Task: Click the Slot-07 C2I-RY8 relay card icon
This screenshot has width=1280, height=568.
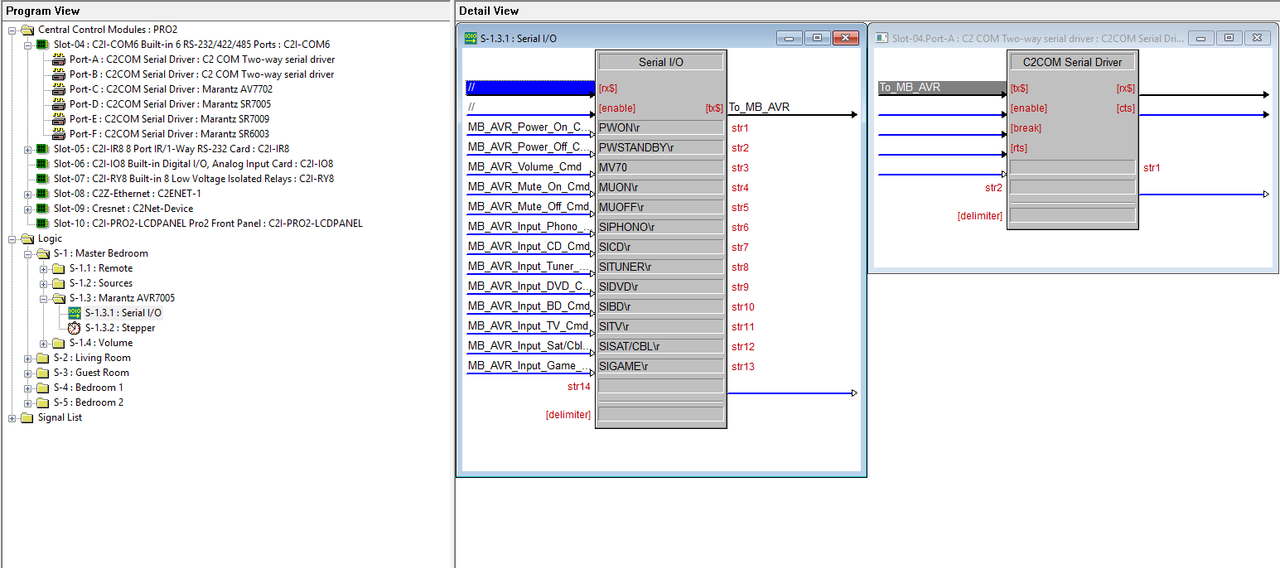Action: (43, 179)
